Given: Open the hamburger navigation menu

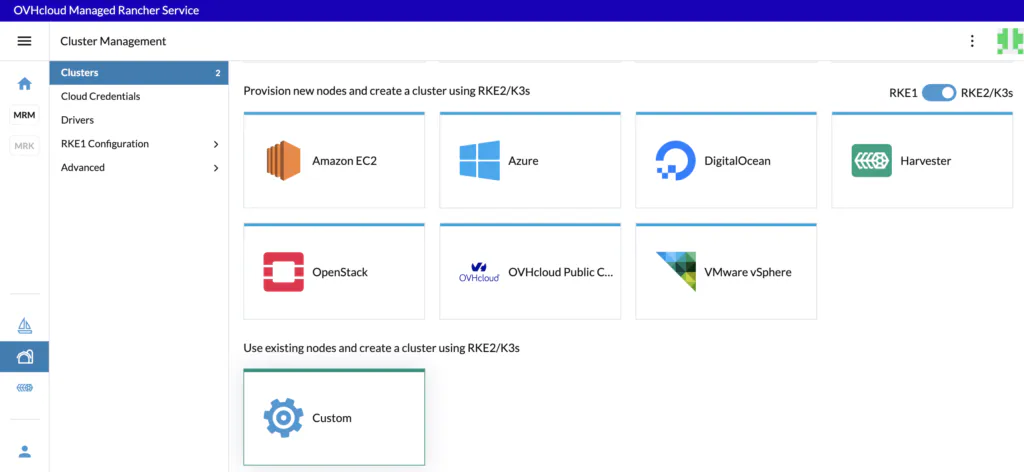Looking at the screenshot, I should [x=24, y=41].
